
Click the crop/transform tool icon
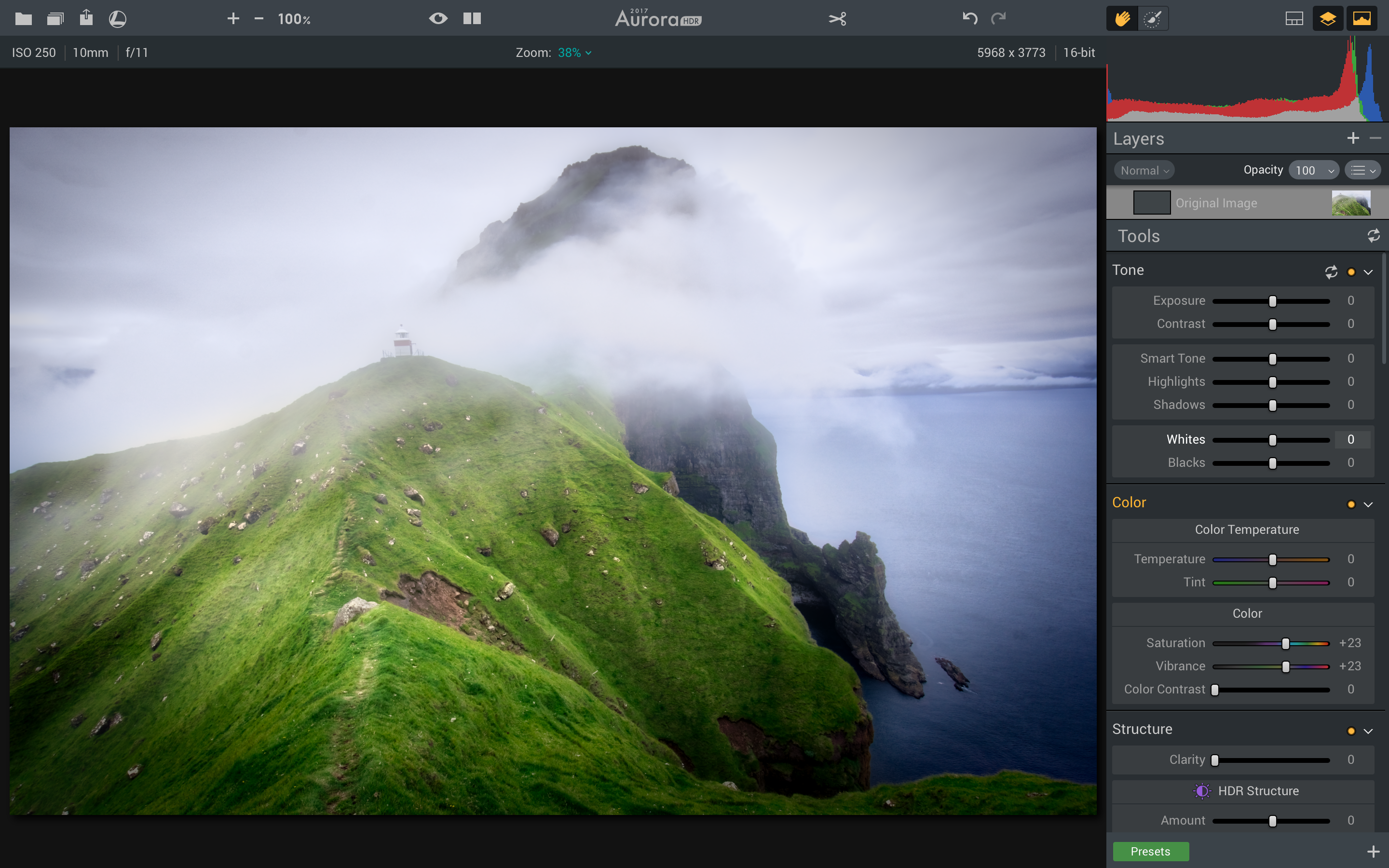[838, 18]
